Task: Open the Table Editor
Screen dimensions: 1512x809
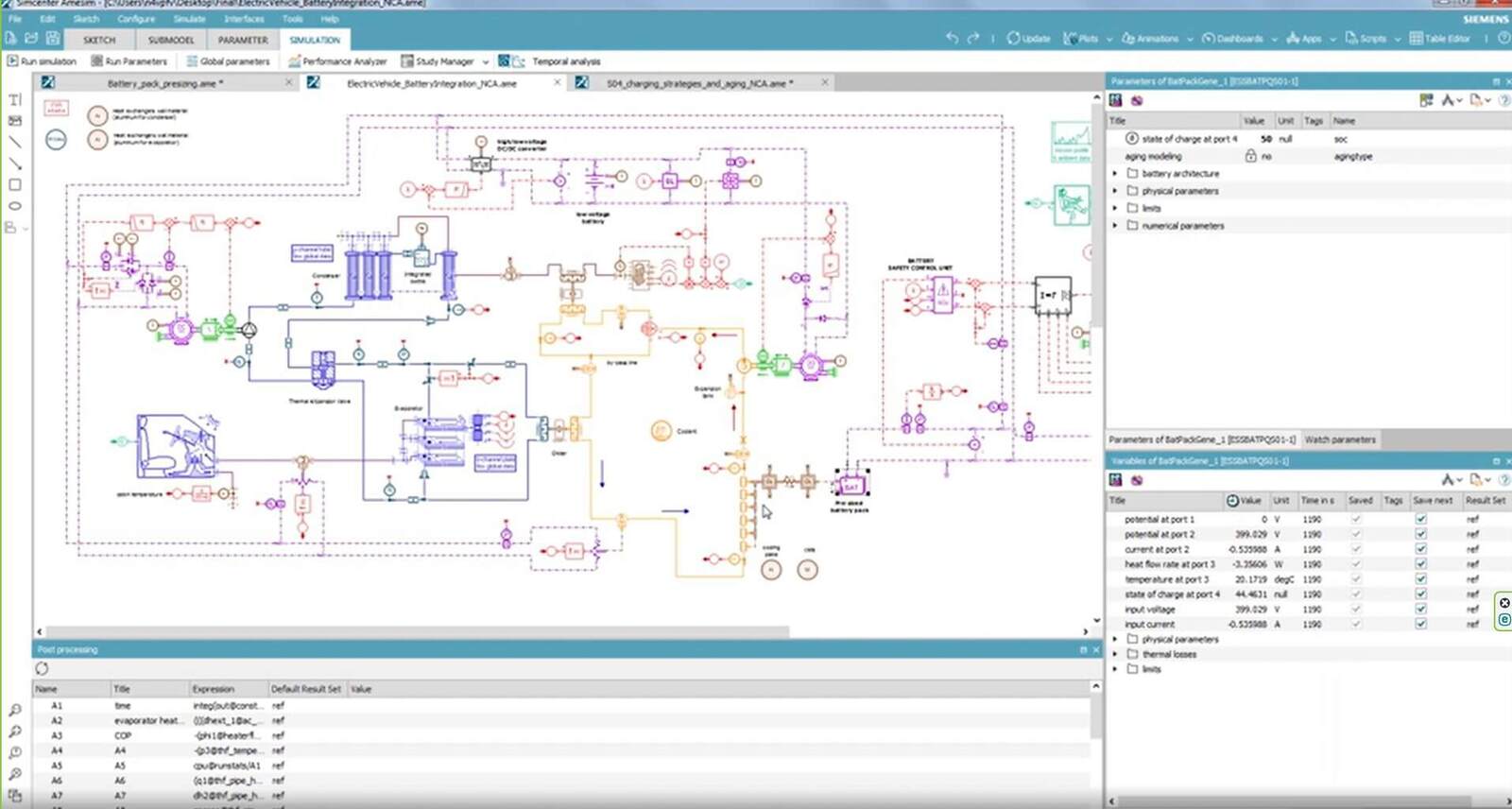Action: pos(1439,39)
